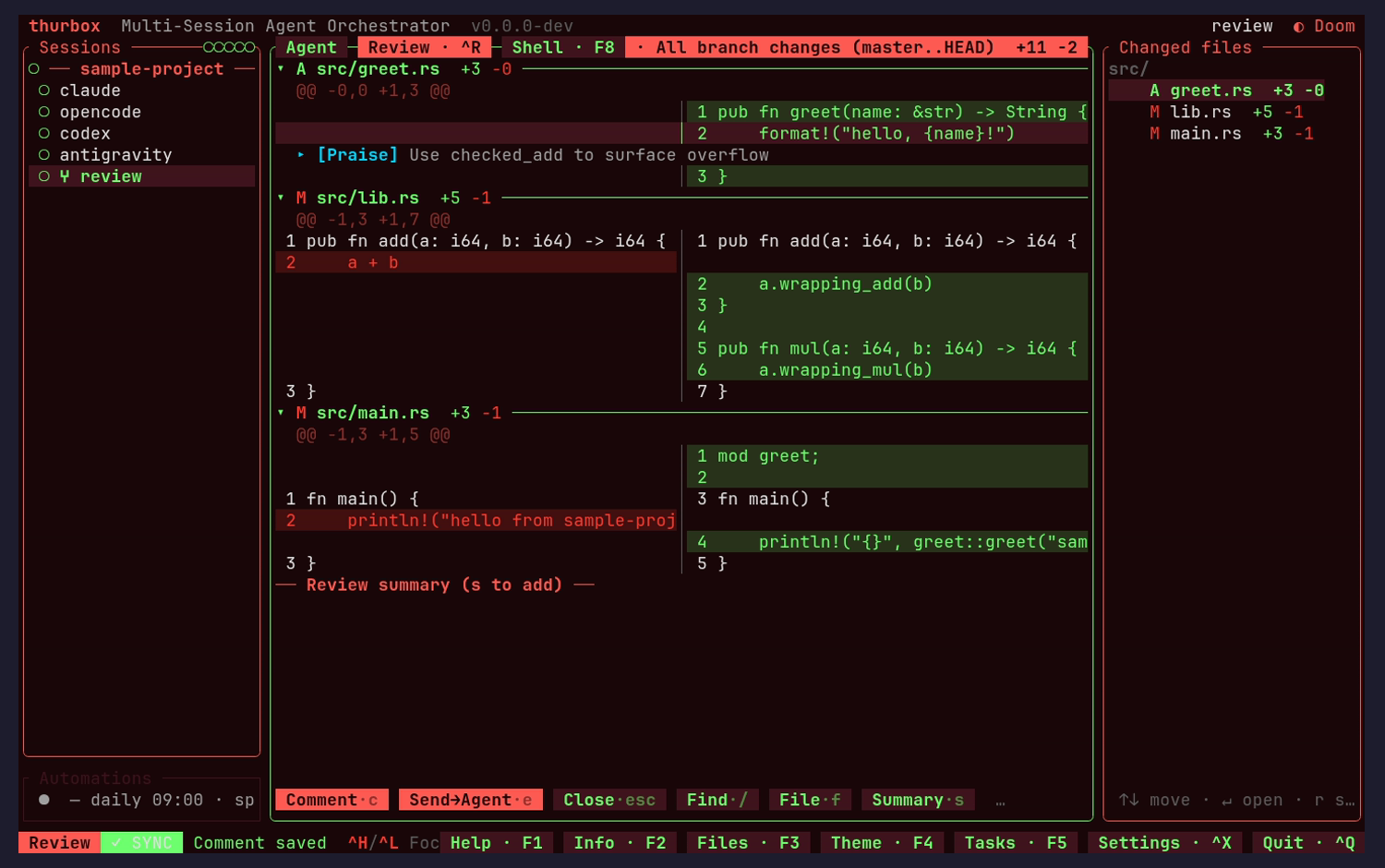Click the opencode session status circle
The width and height of the screenshot is (1385, 868).
coord(44,112)
